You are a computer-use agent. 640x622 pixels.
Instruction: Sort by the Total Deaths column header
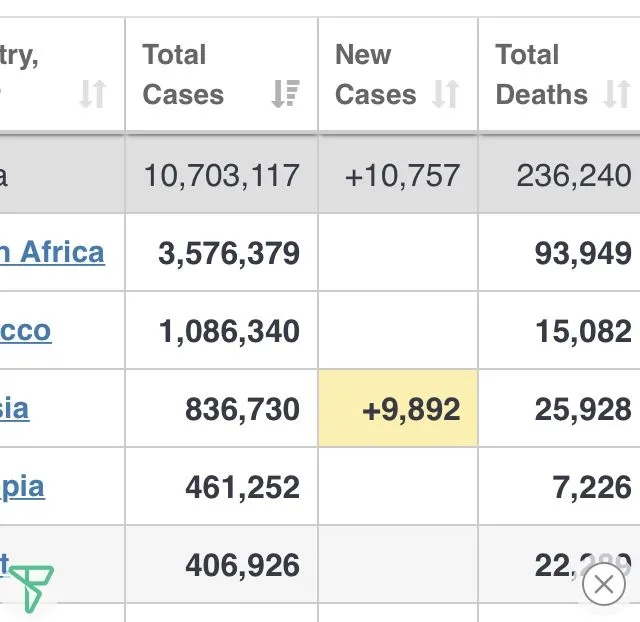tap(542, 75)
